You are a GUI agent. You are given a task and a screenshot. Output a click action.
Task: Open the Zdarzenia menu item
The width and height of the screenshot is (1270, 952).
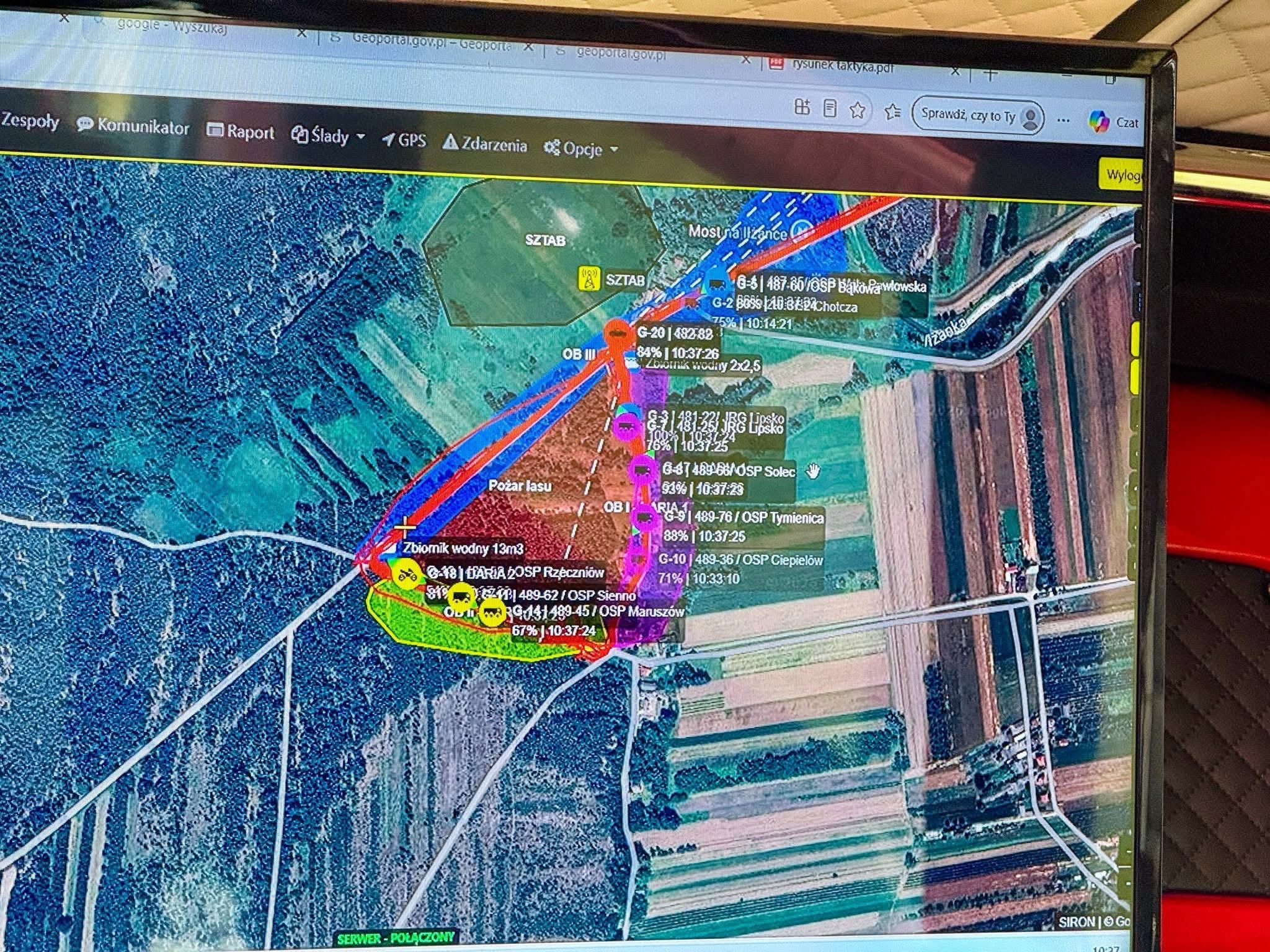[x=485, y=144]
